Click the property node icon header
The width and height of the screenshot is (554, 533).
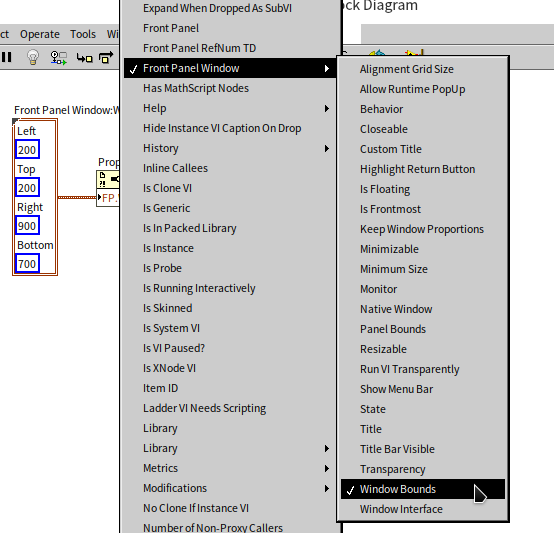[108, 179]
